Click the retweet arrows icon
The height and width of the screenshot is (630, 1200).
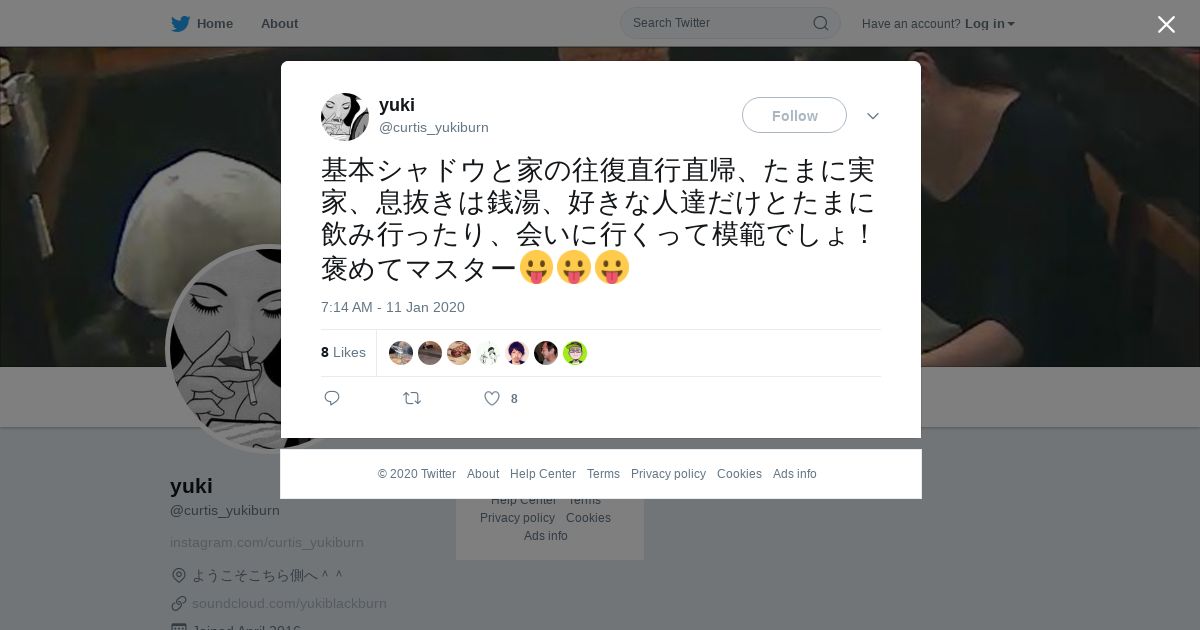(x=412, y=398)
